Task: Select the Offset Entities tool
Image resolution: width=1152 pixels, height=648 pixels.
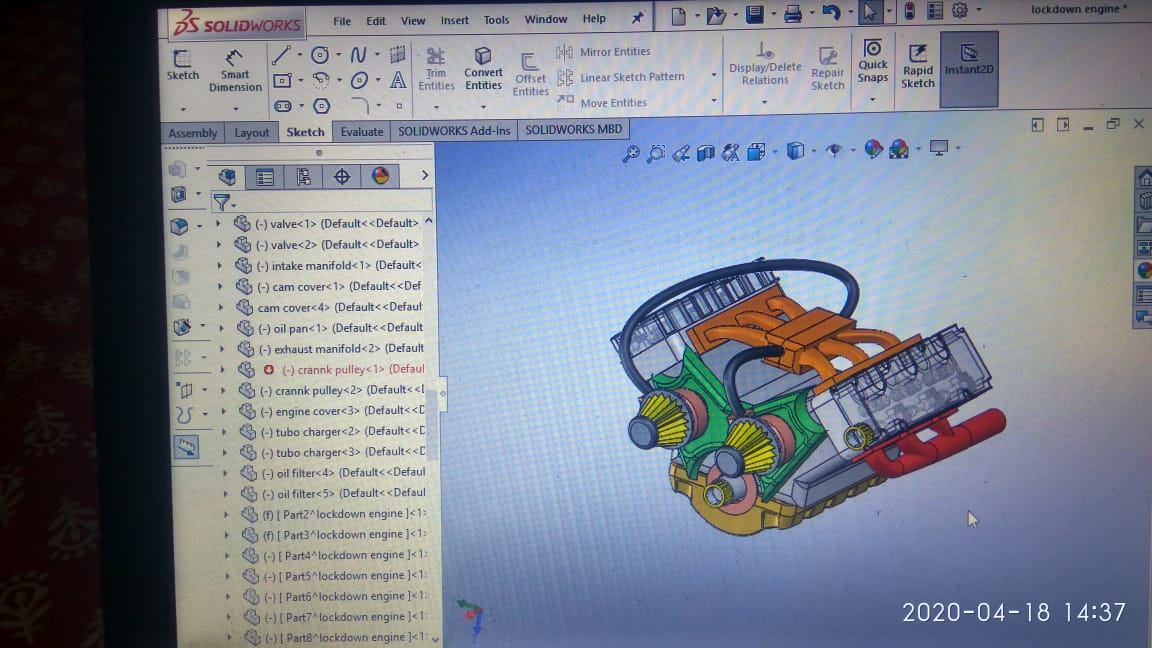Action: point(530,74)
